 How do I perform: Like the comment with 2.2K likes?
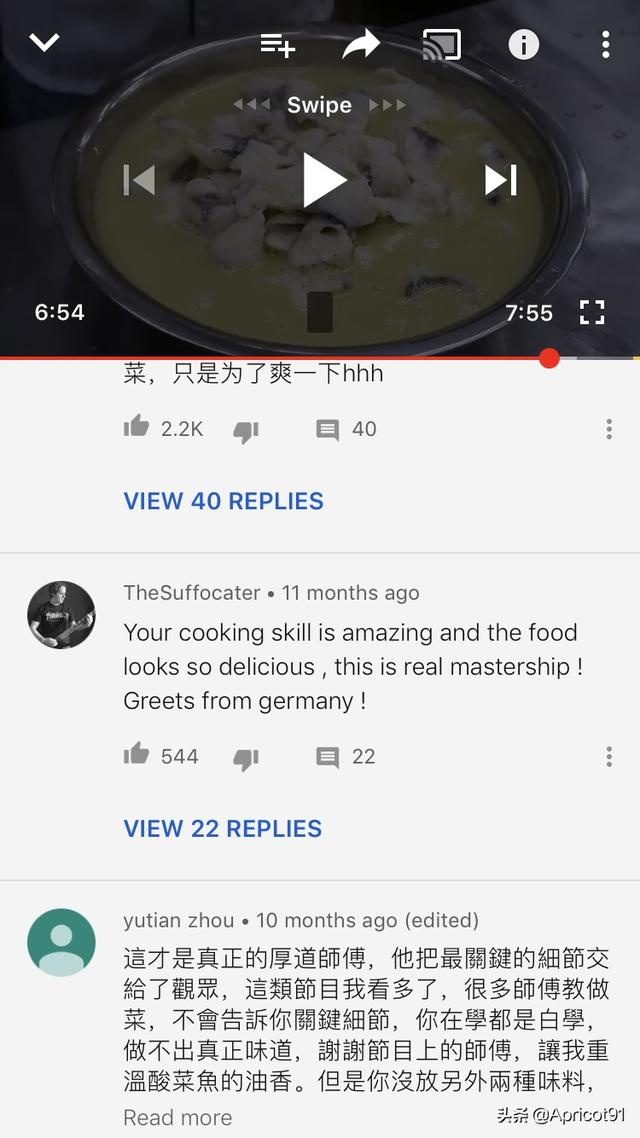point(136,427)
